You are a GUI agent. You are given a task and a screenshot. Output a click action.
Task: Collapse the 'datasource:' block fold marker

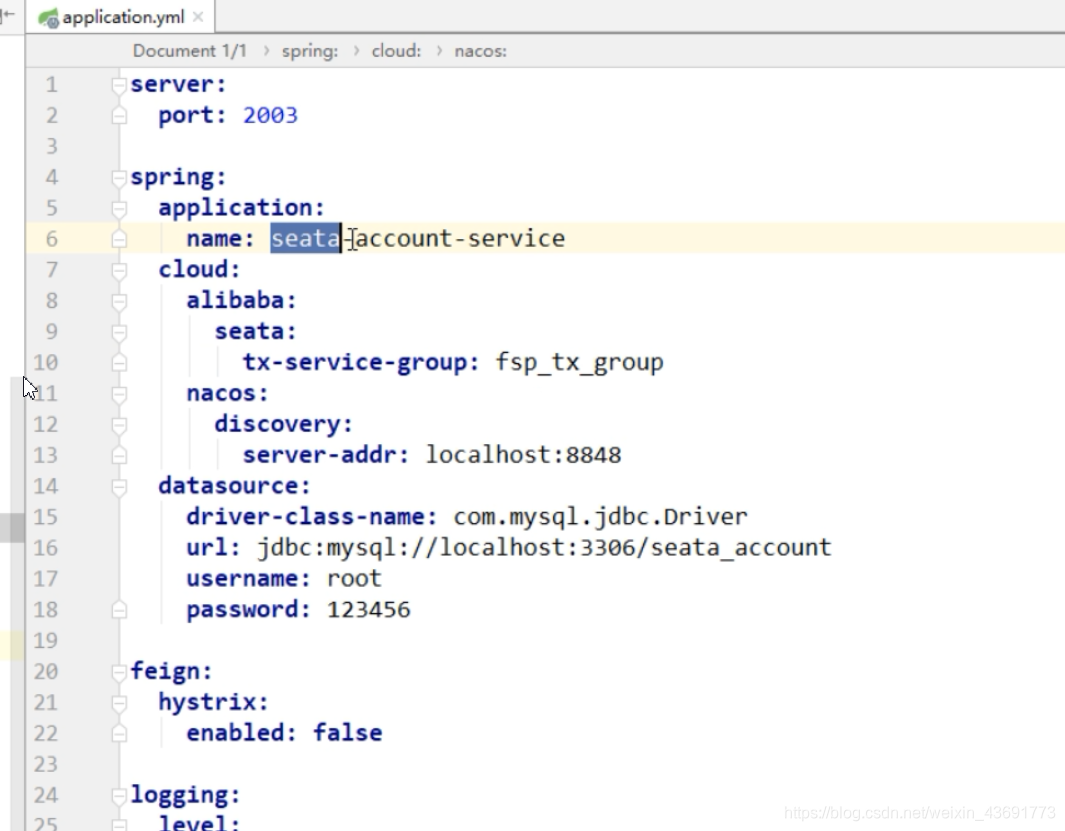119,487
